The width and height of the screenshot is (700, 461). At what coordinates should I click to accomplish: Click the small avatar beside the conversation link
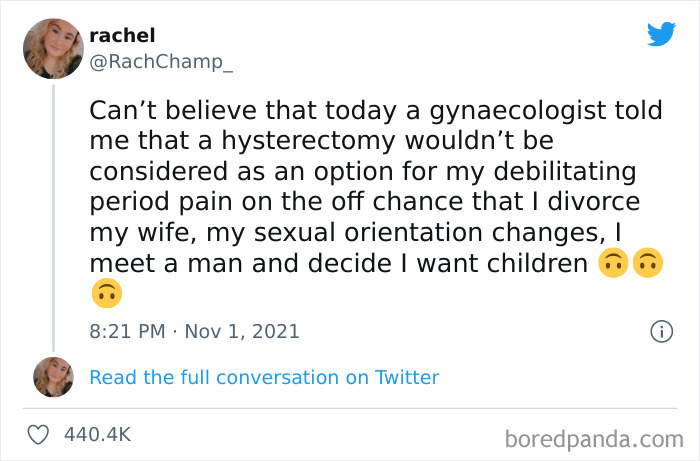click(x=54, y=377)
